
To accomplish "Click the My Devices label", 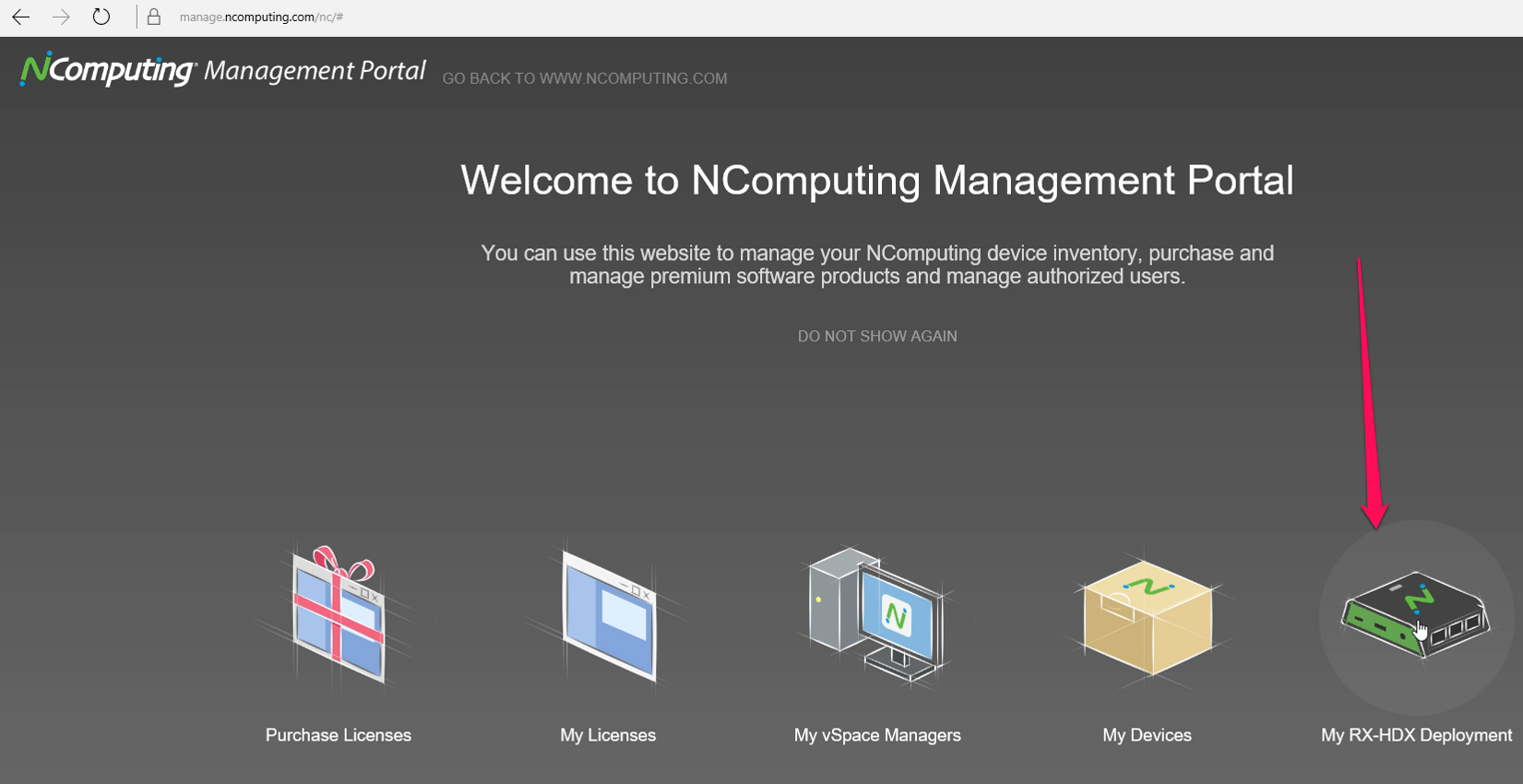I will [1147, 735].
